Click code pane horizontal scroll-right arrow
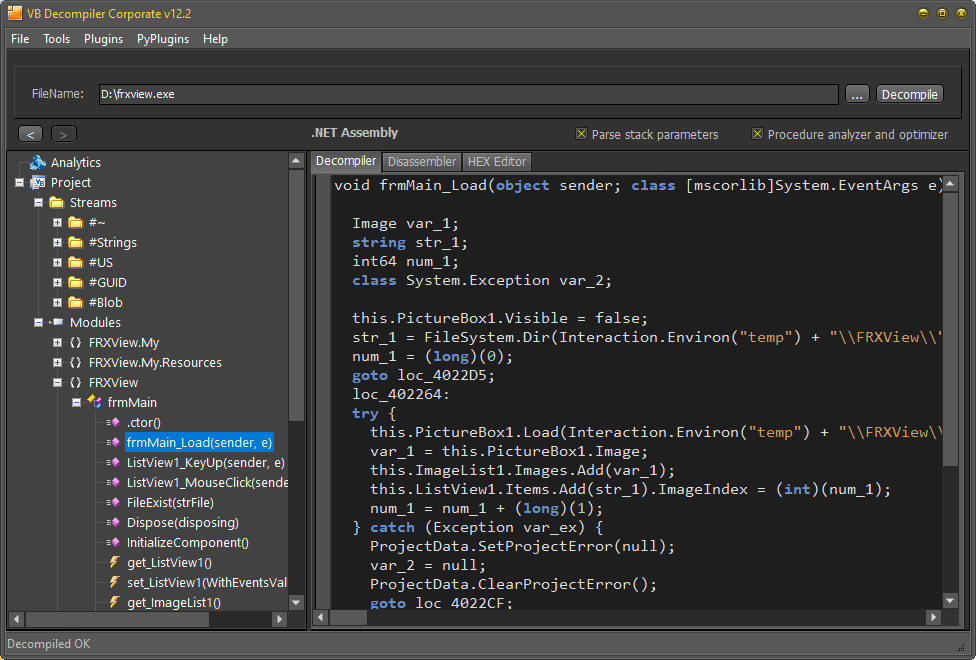This screenshot has height=660, width=976. [932, 617]
